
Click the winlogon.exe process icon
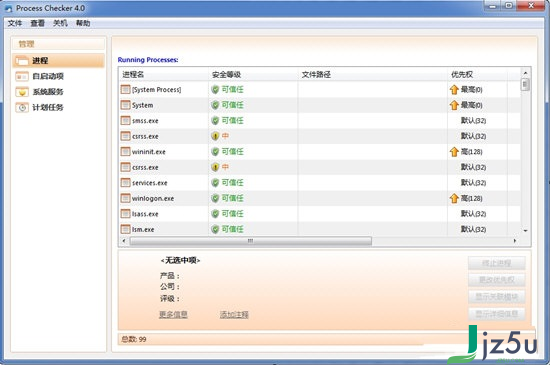click(x=125, y=198)
